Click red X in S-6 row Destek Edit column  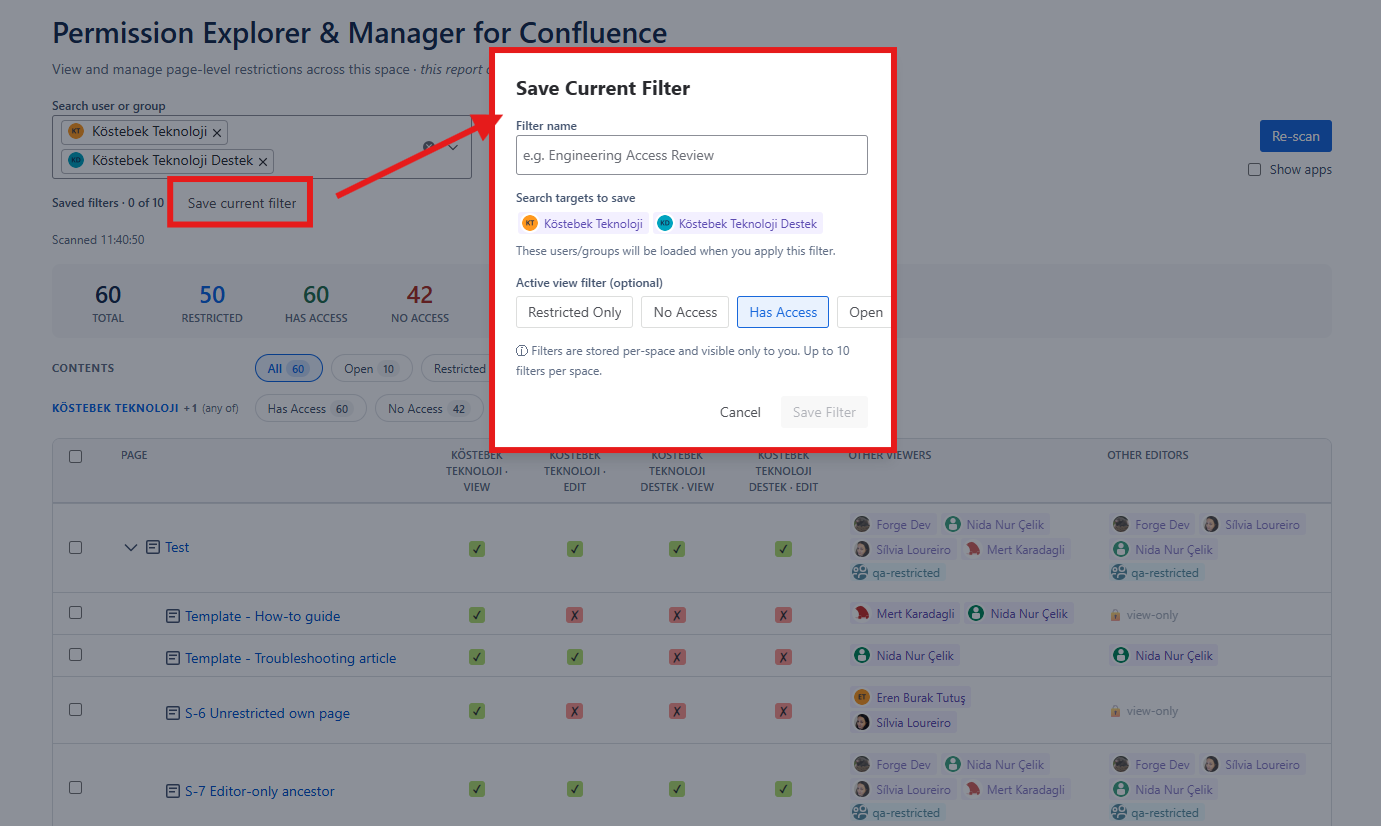pyautogui.click(x=783, y=711)
